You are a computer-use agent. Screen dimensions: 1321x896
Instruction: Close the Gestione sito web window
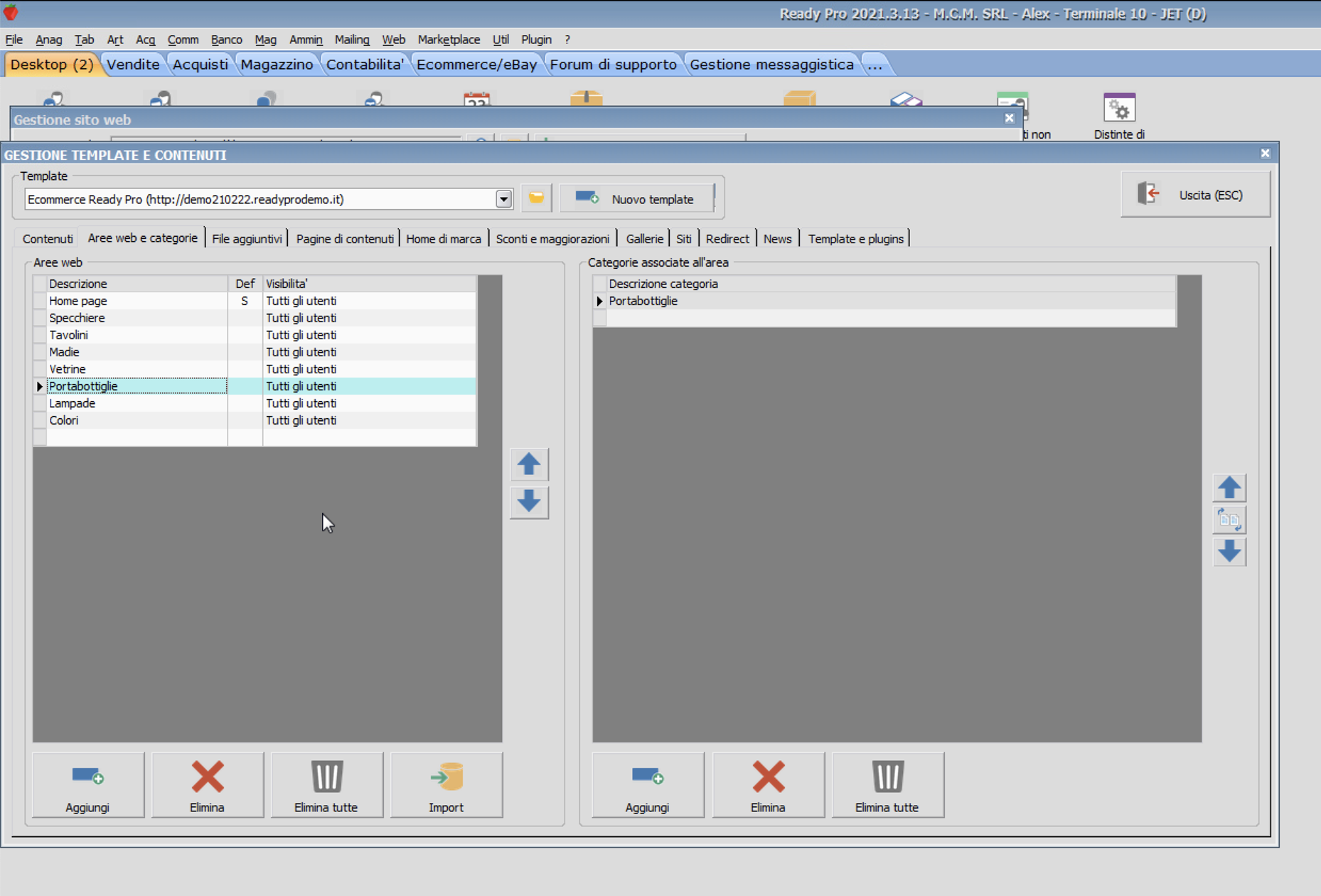1009,118
